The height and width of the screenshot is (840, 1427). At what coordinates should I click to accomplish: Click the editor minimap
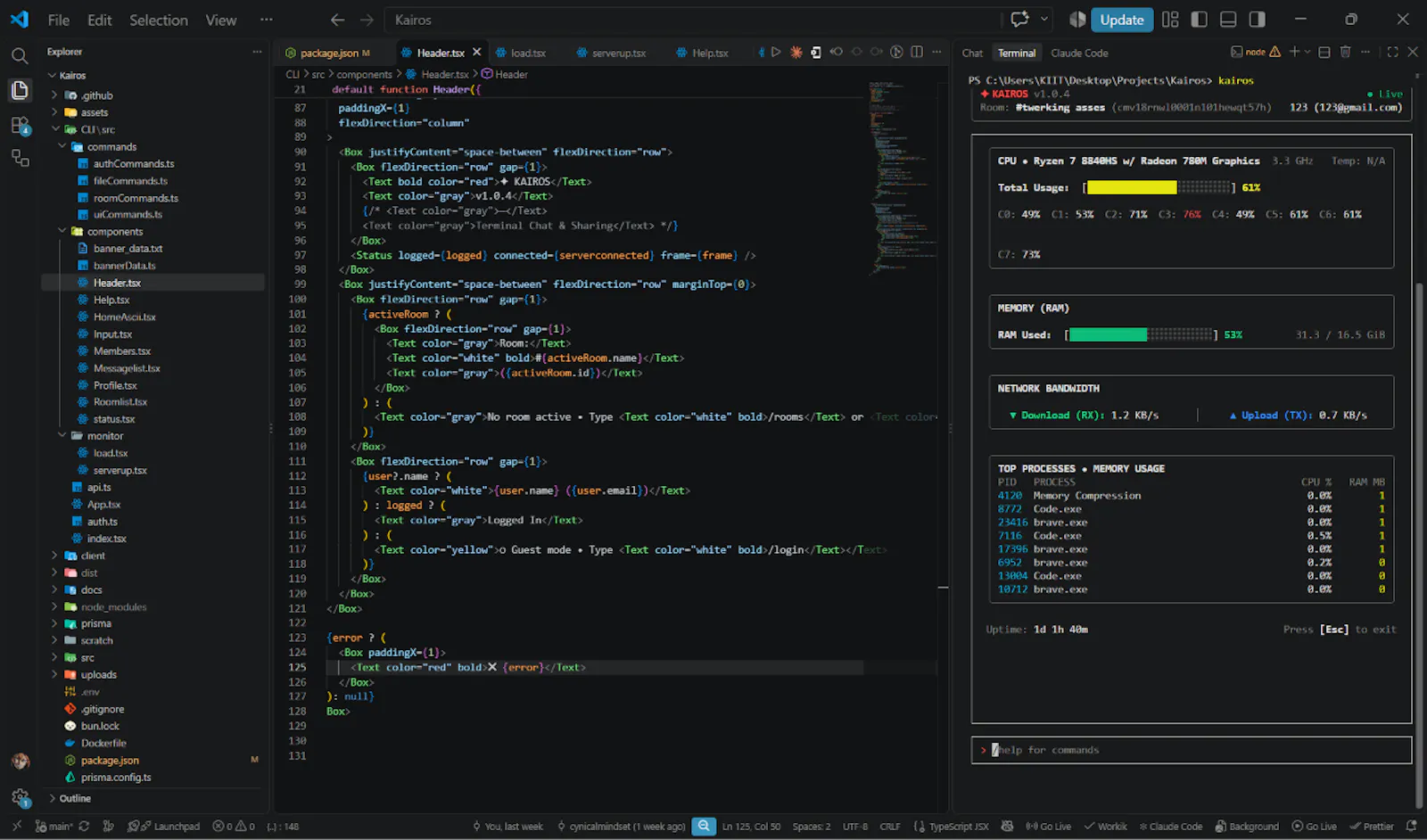[x=903, y=178]
